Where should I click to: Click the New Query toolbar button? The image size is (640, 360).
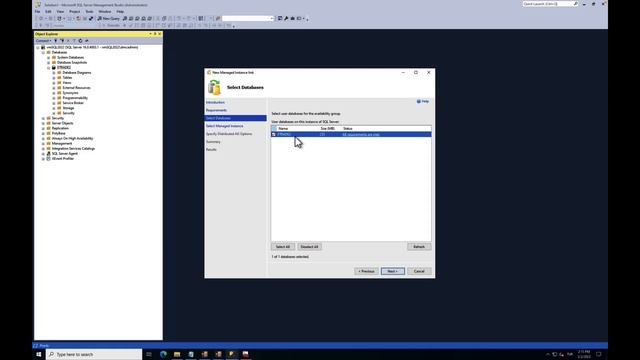[109, 18]
